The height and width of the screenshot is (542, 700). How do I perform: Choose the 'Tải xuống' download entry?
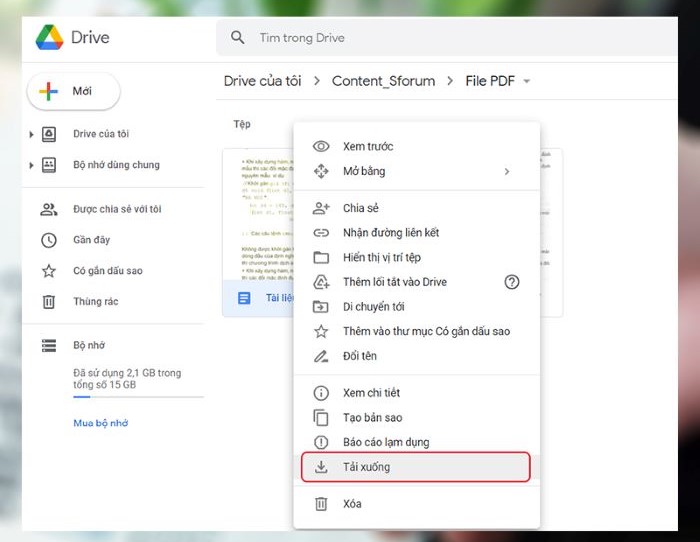point(416,467)
